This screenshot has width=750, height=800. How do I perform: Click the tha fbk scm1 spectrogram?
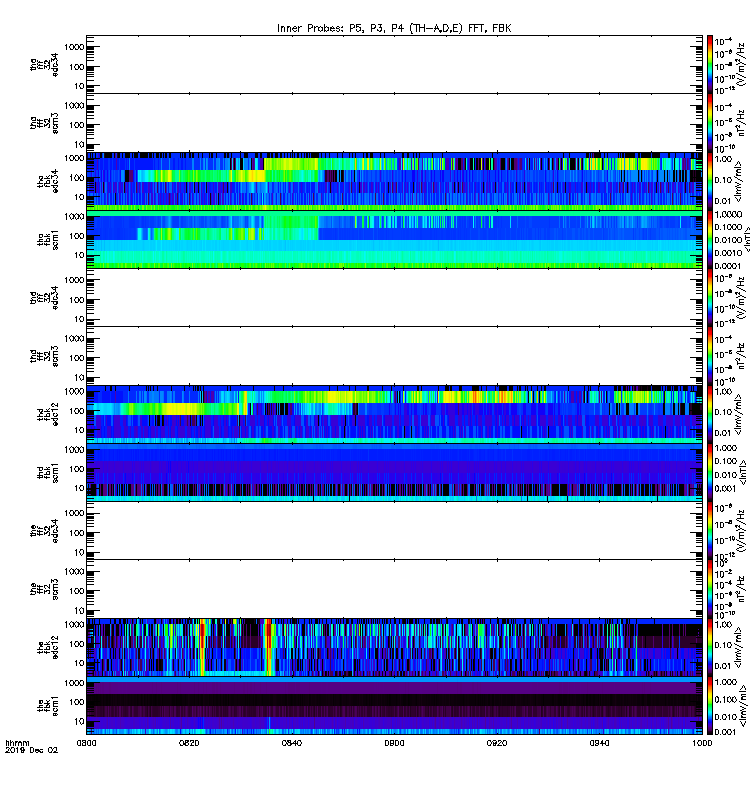(x=394, y=240)
